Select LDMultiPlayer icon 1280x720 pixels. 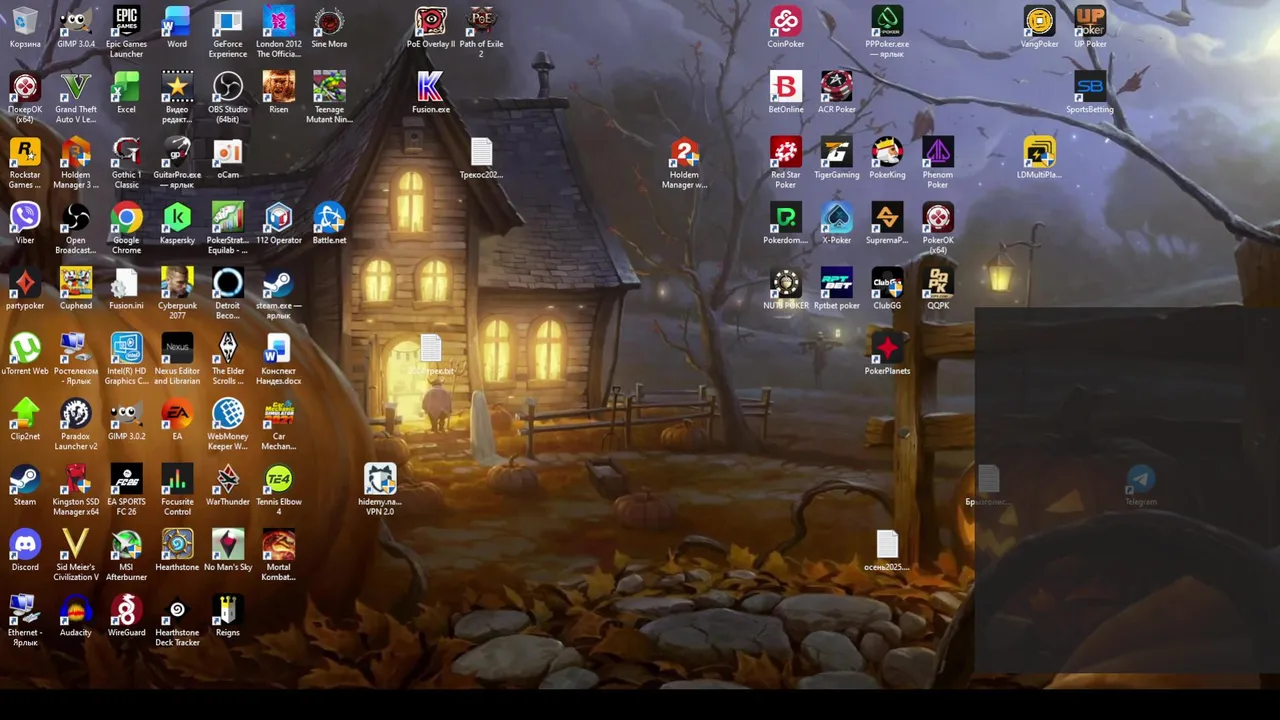coord(1039,158)
